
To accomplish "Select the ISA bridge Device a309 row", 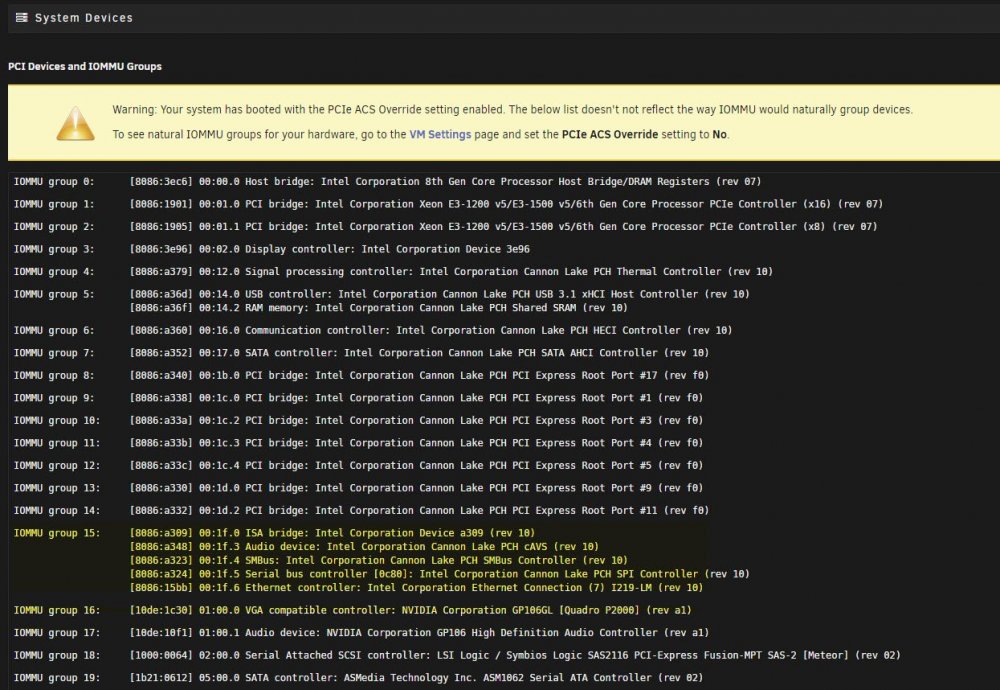I will coord(332,533).
